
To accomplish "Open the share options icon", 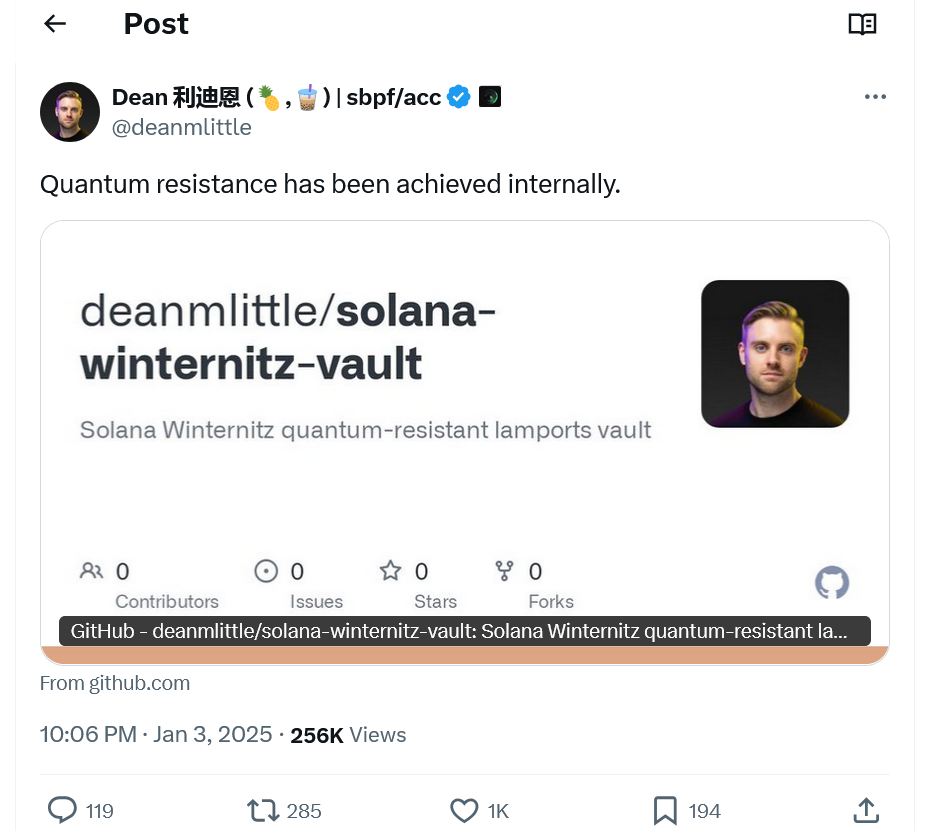I will [x=866, y=811].
